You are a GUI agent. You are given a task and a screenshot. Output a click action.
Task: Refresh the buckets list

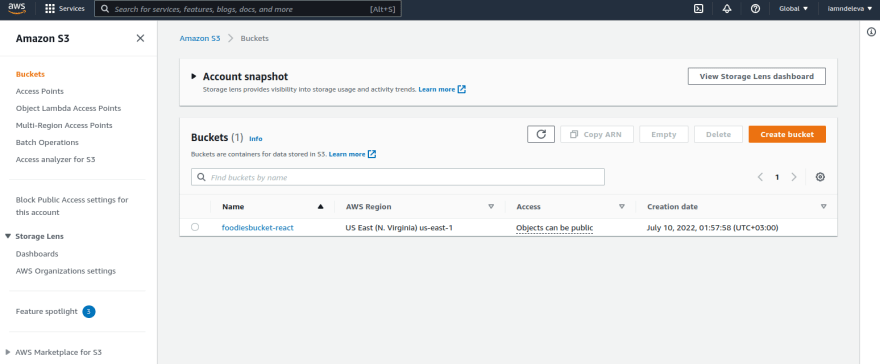[541, 135]
